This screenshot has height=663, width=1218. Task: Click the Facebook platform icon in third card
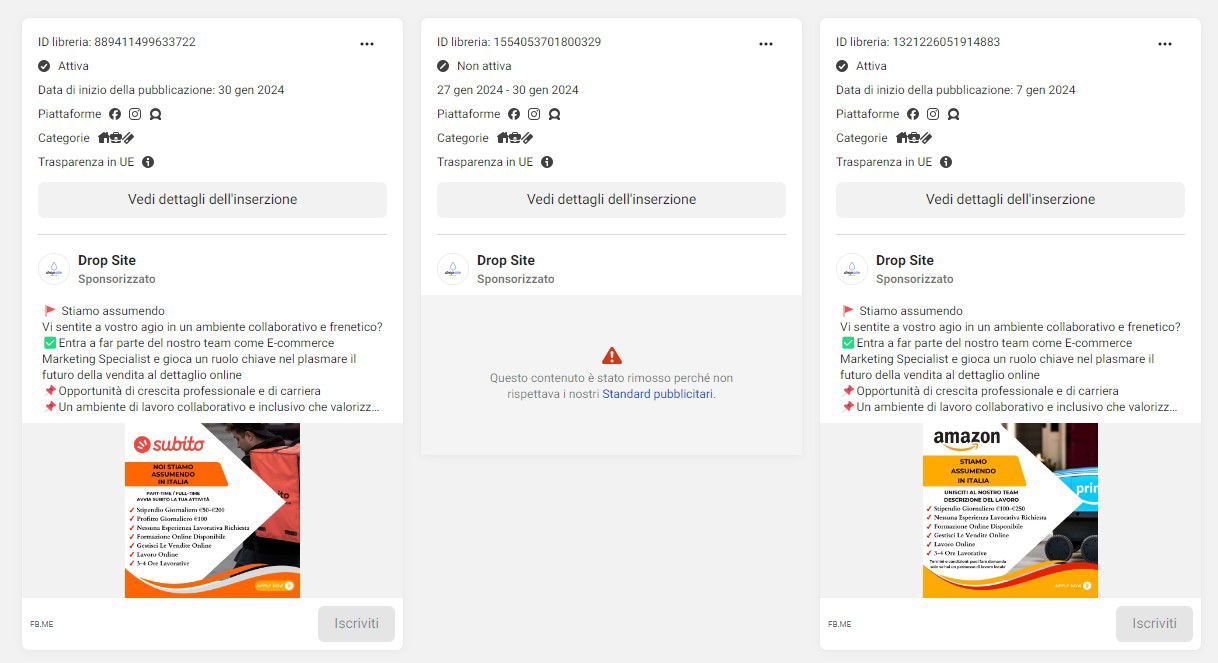coord(913,114)
